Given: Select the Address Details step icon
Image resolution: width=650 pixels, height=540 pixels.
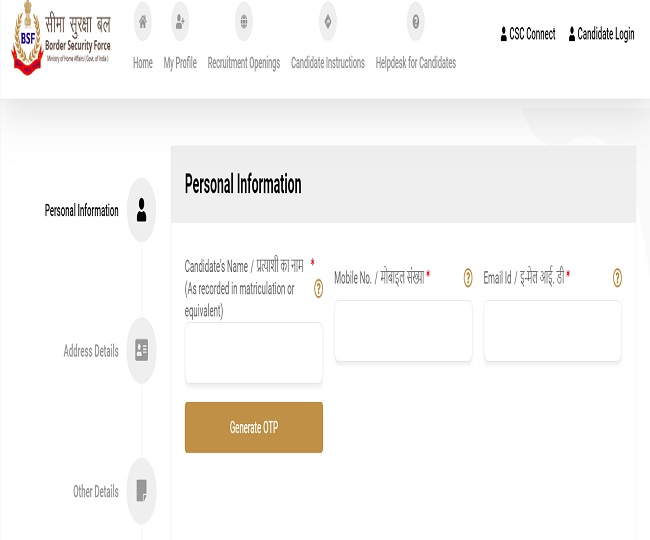Looking at the screenshot, I should [x=141, y=350].
